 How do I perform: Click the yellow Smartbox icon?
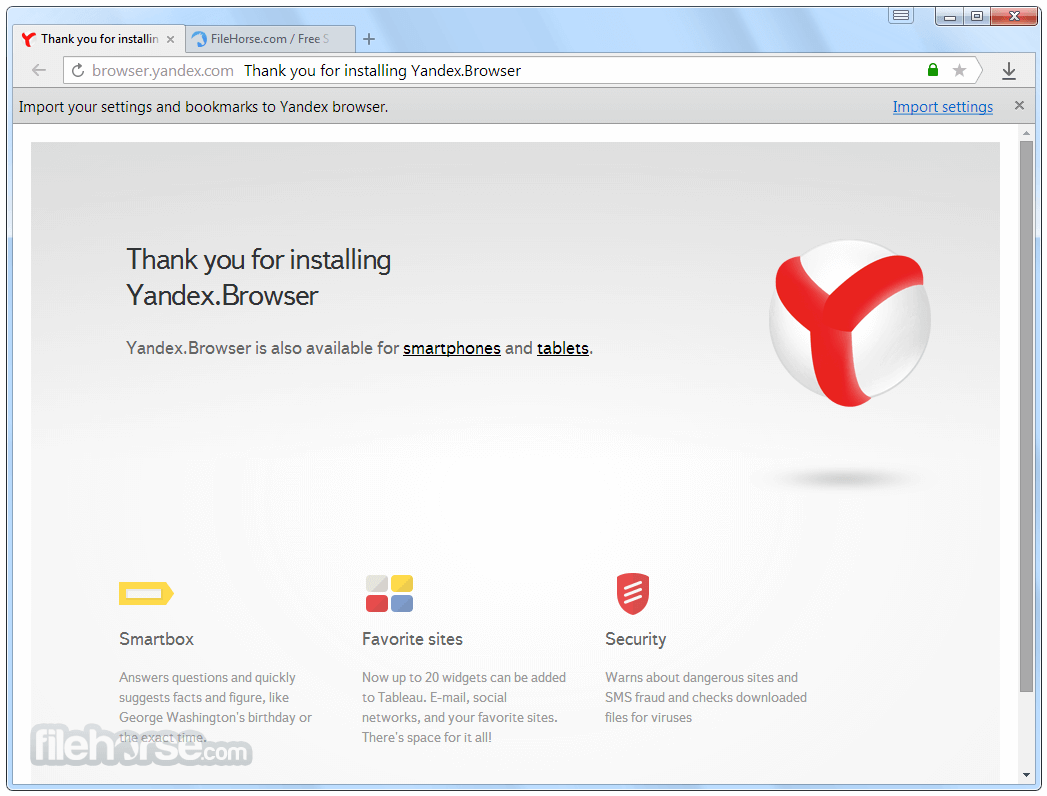coord(146,593)
